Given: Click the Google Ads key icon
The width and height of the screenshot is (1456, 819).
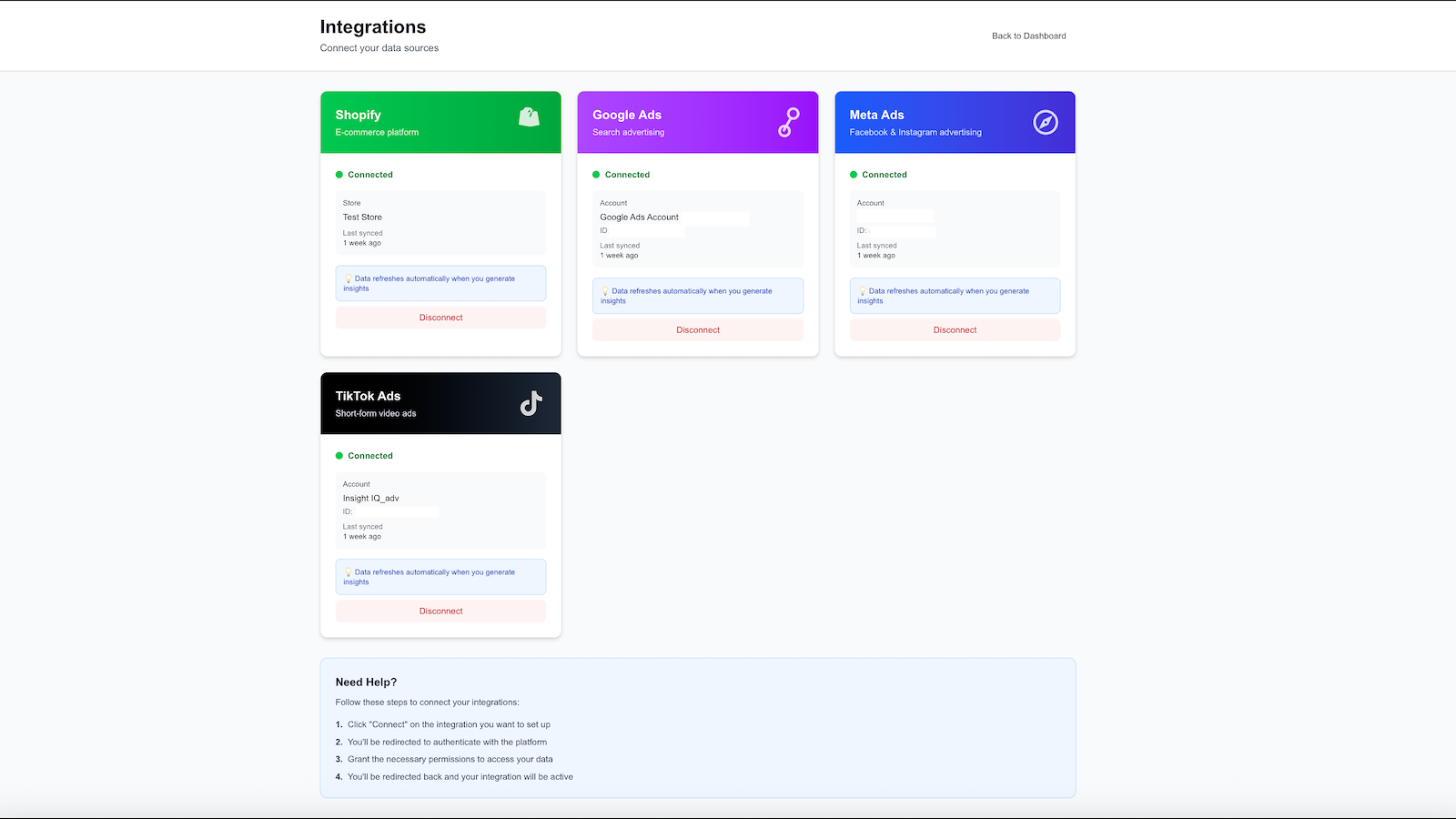Looking at the screenshot, I should pyautogui.click(x=786, y=122).
